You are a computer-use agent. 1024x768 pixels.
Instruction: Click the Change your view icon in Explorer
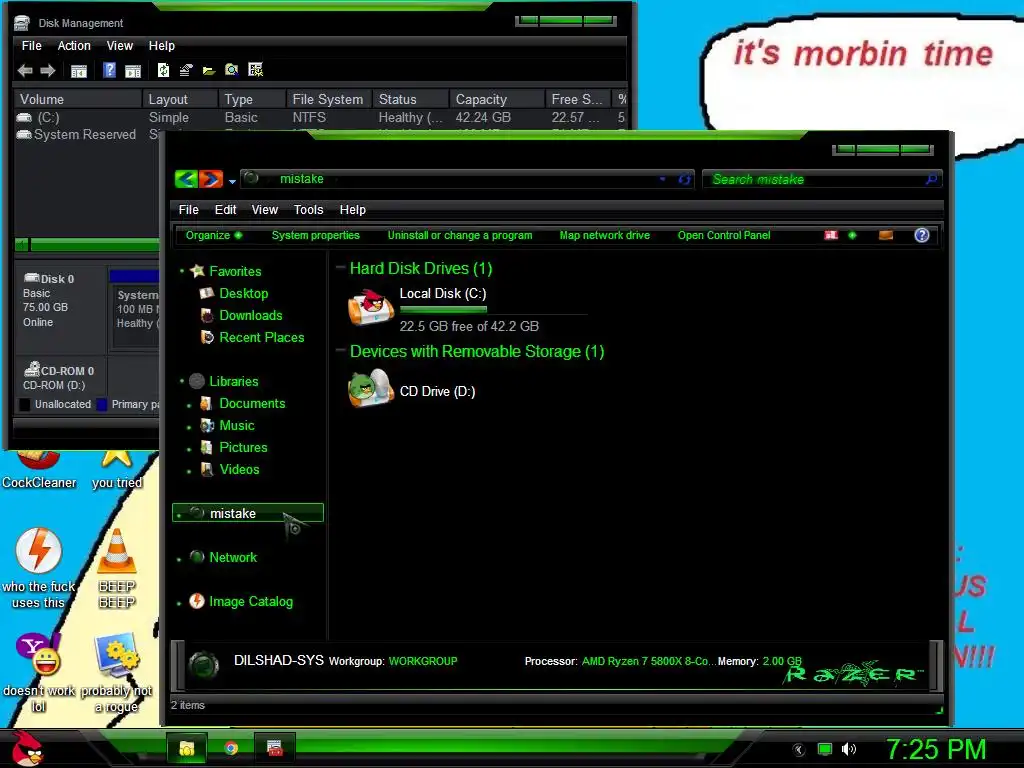click(831, 235)
